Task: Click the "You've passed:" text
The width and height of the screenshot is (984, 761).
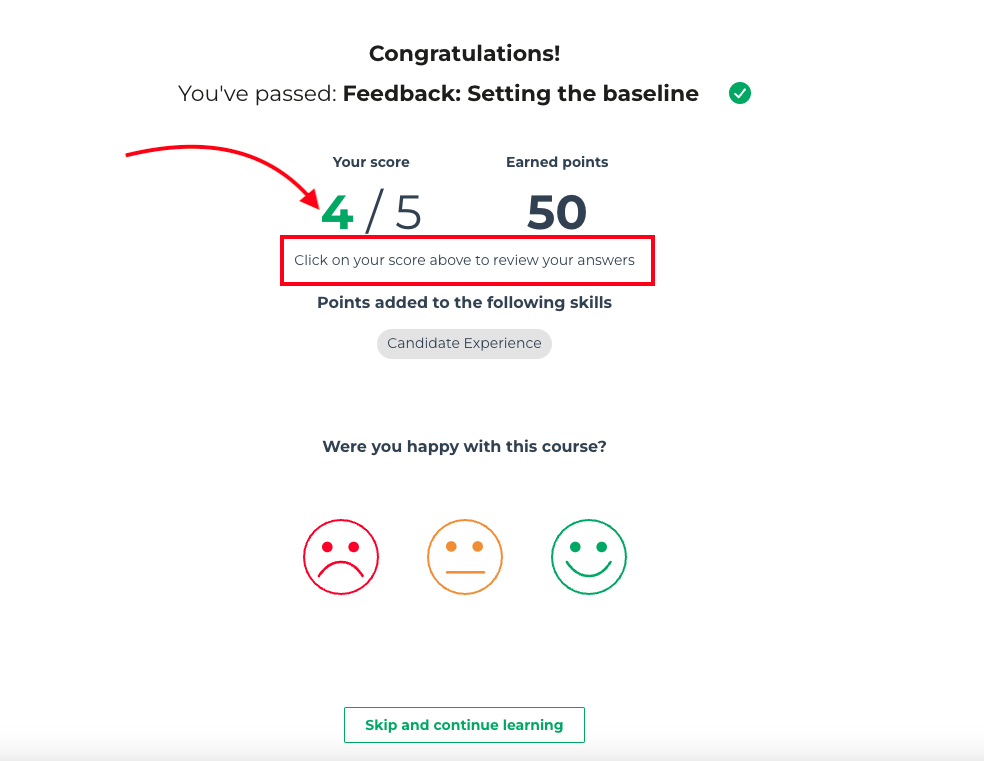Action: (258, 94)
